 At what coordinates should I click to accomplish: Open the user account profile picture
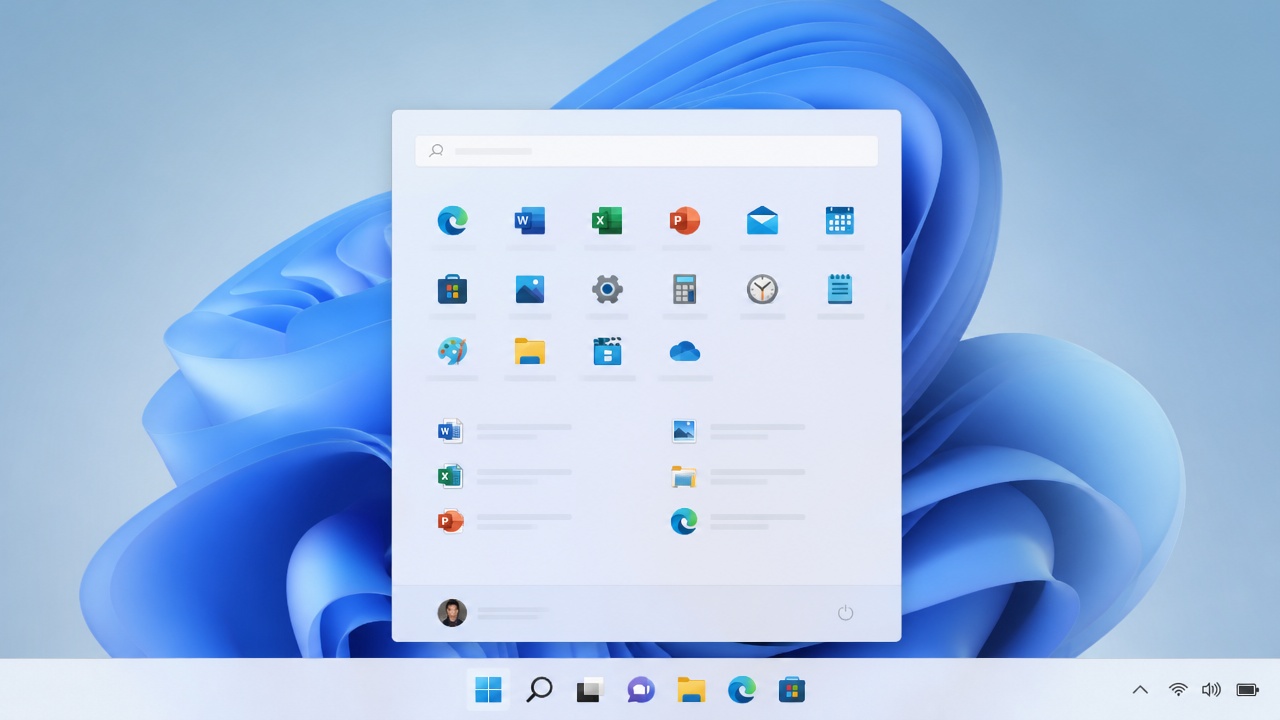point(452,613)
